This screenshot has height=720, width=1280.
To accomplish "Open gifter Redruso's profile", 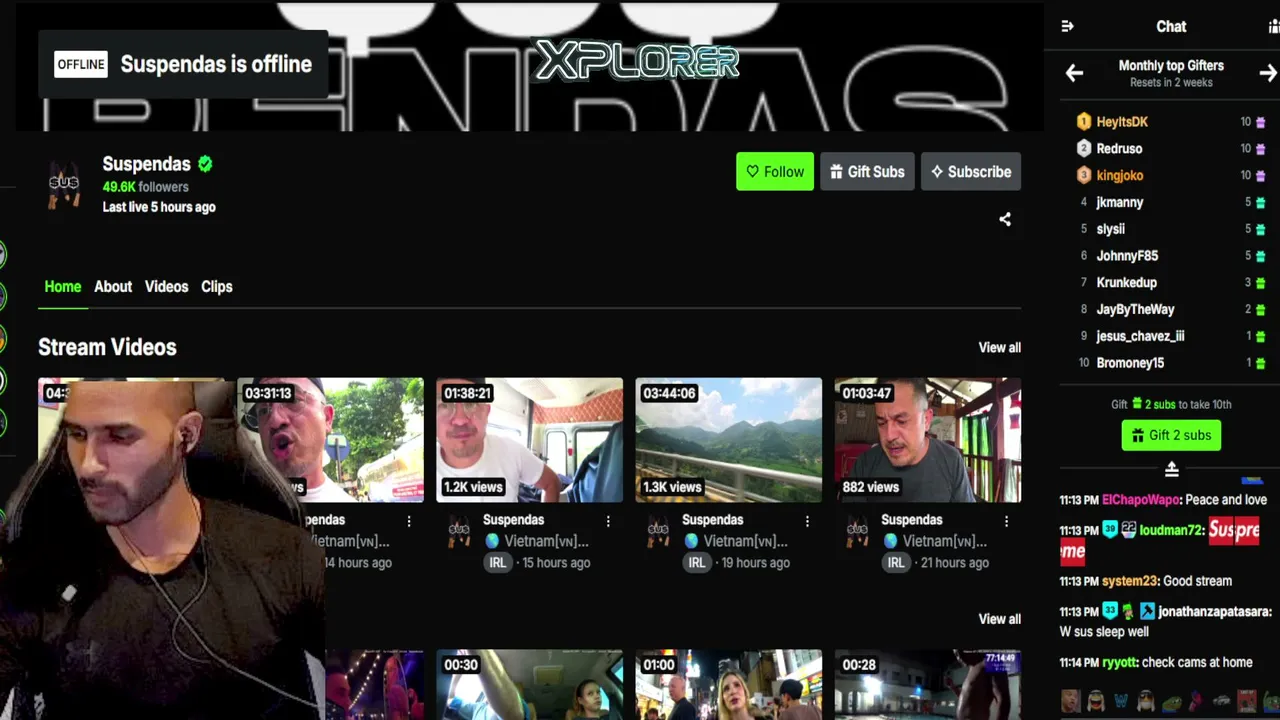I will point(1119,149).
